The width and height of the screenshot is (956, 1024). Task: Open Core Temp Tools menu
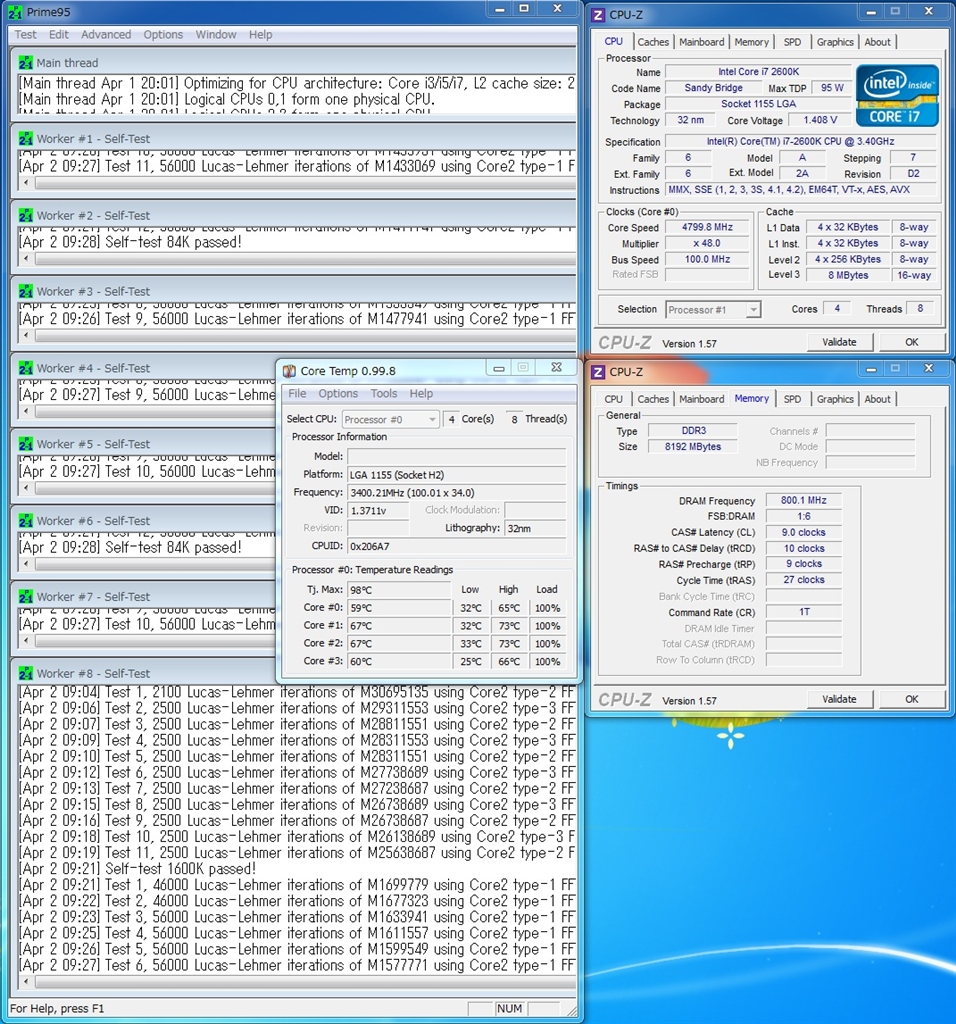[x=384, y=394]
